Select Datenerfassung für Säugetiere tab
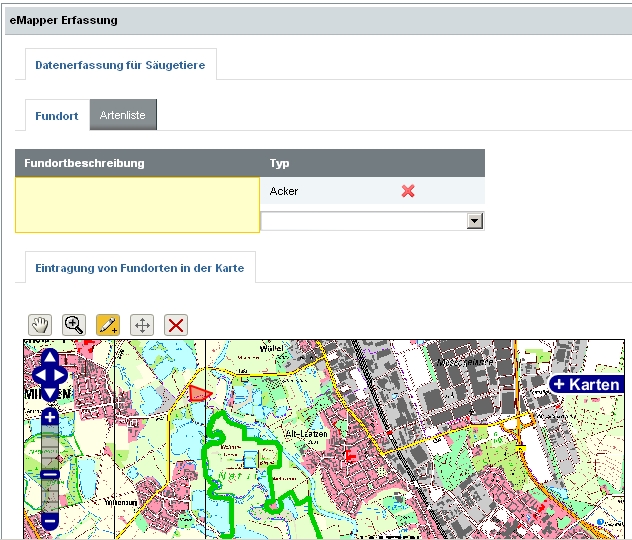 pos(120,65)
